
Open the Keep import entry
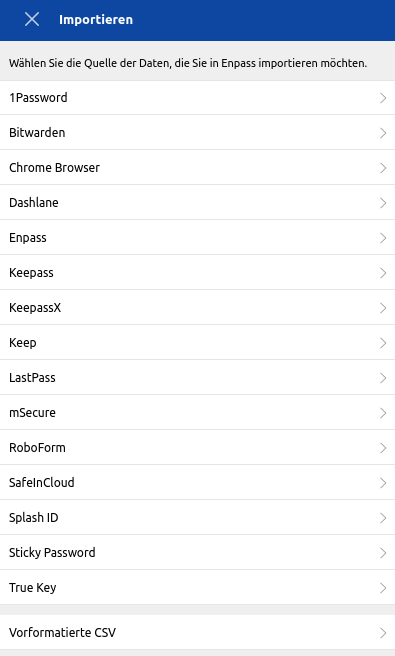click(x=198, y=343)
